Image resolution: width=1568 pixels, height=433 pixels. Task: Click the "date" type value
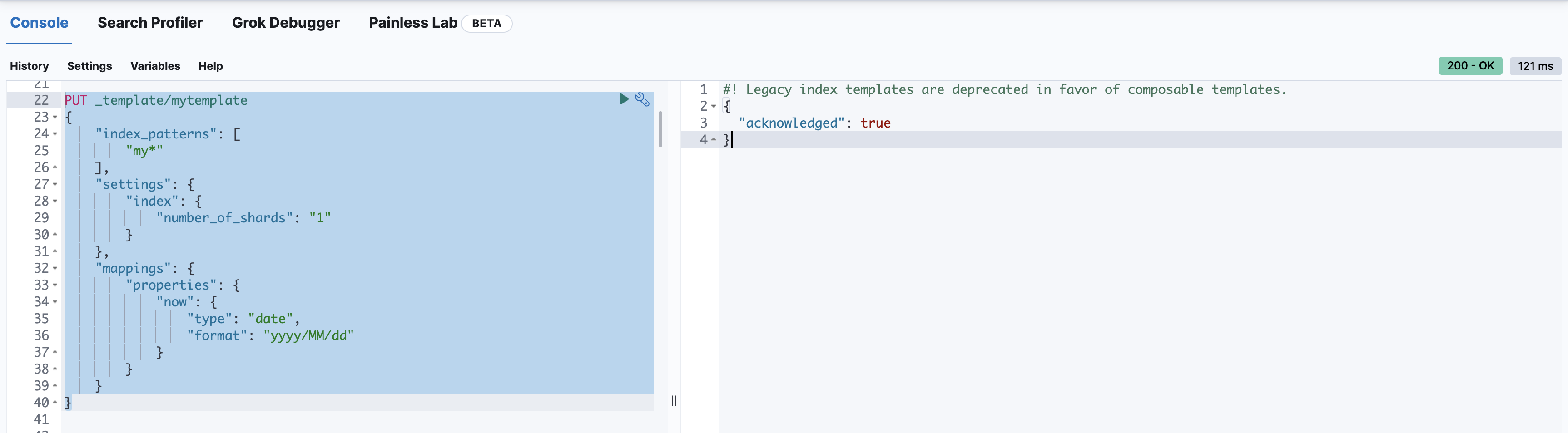(x=270, y=319)
